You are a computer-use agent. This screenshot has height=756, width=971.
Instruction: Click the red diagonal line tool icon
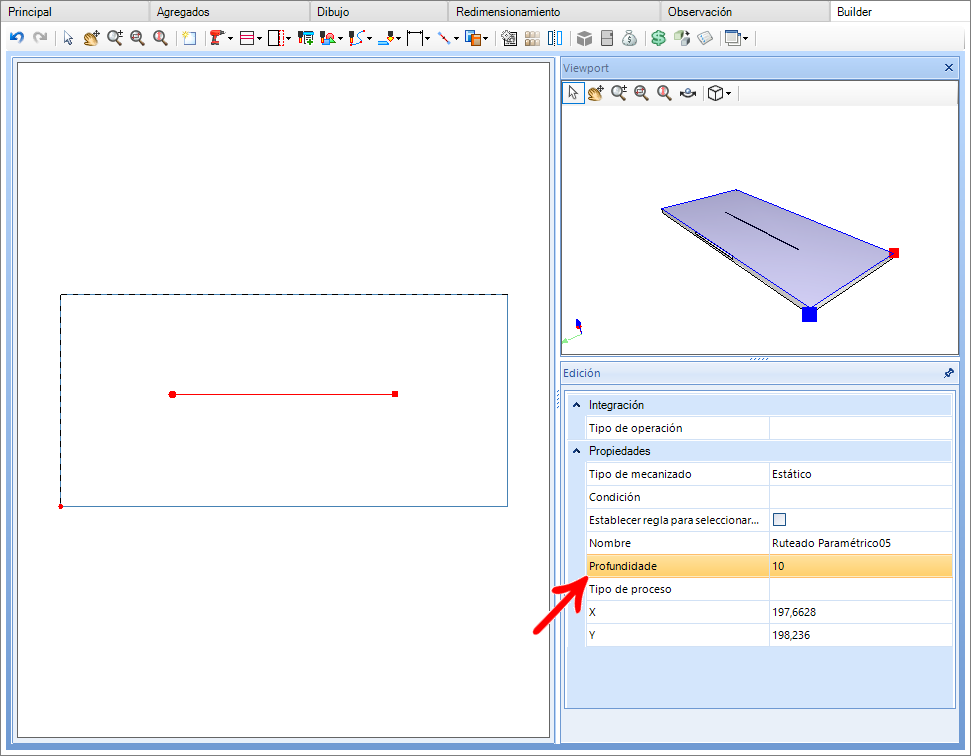tap(444, 38)
